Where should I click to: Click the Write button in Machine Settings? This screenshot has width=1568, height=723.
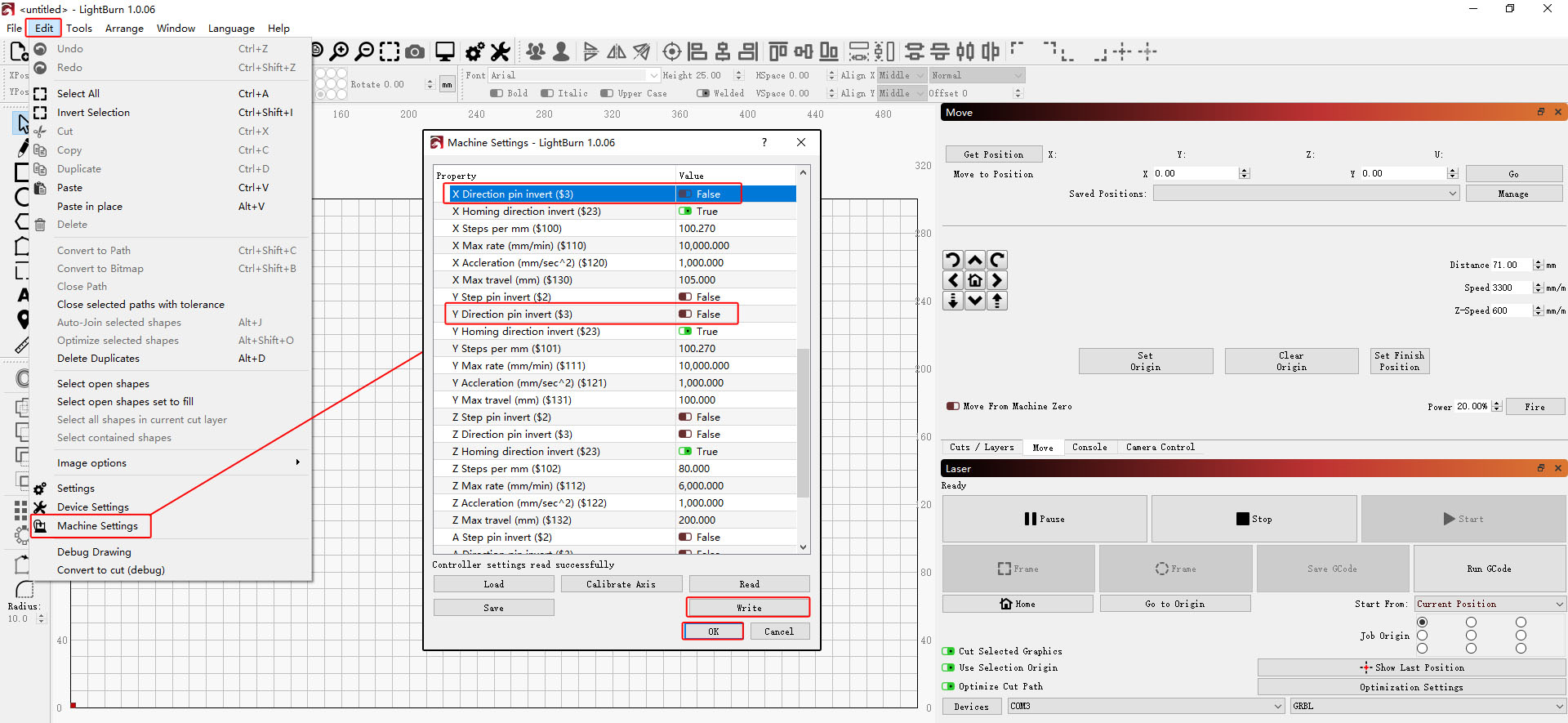click(749, 608)
